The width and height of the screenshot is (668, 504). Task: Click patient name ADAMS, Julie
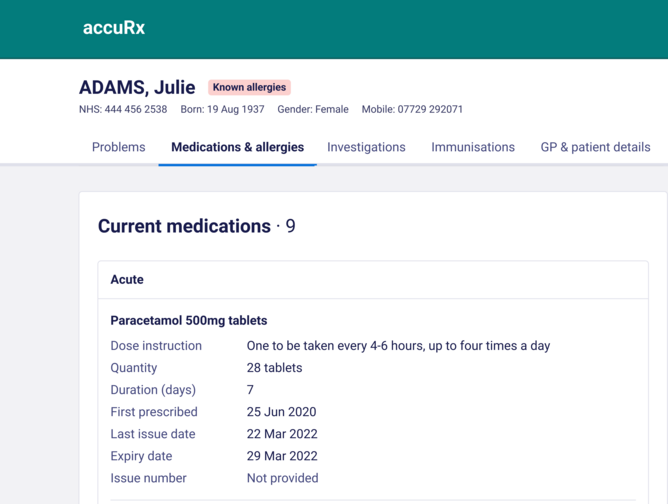click(x=137, y=87)
